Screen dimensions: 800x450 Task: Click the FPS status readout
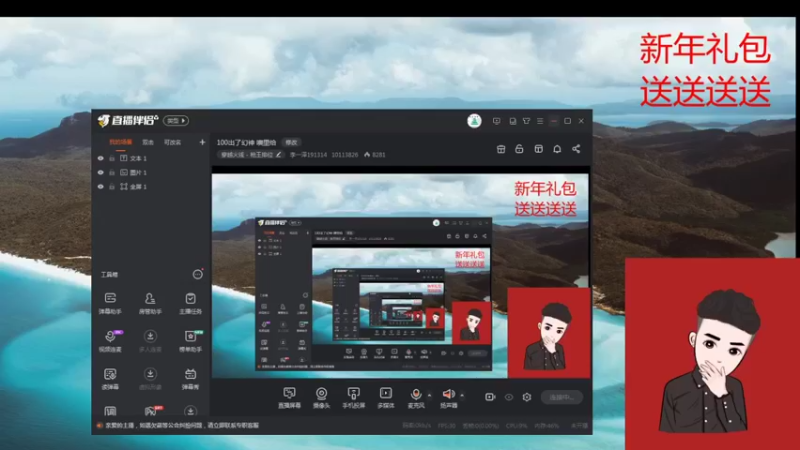tap(446, 426)
